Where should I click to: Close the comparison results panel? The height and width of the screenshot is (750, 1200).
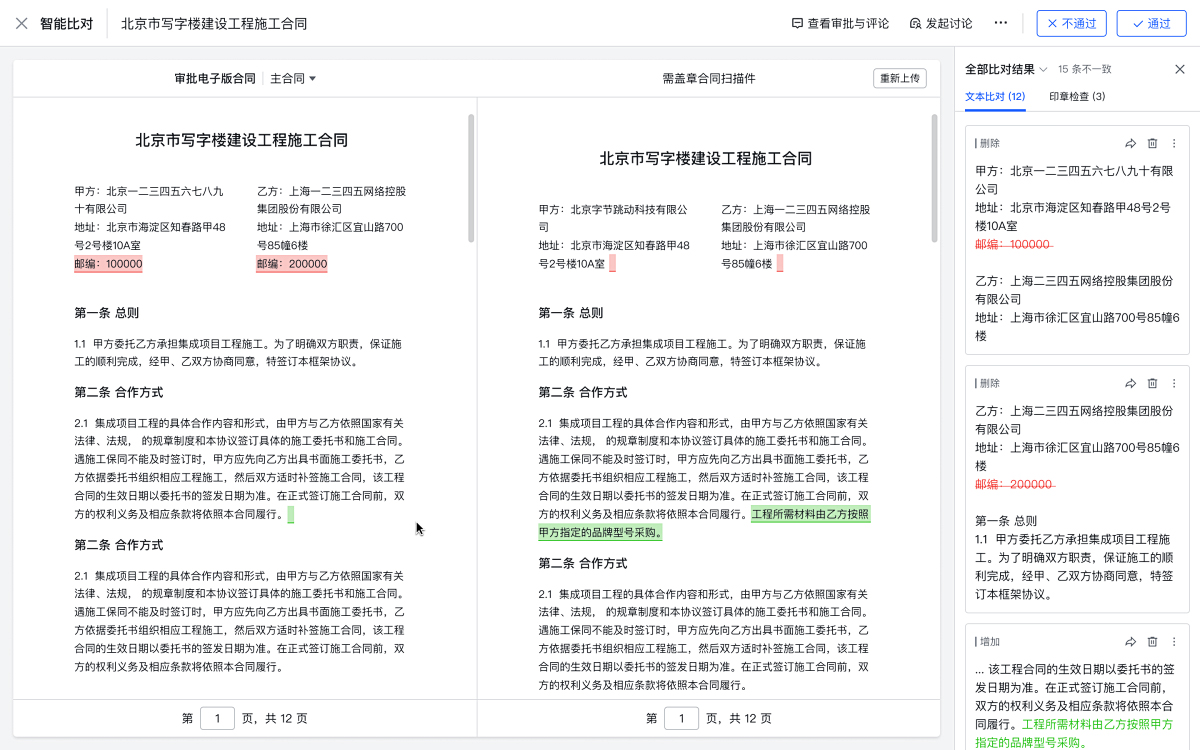(1179, 69)
